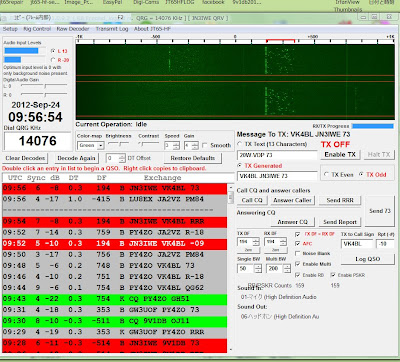Click the waterfall Contrast slider
The height and width of the screenshot is (362, 400).
point(149,144)
